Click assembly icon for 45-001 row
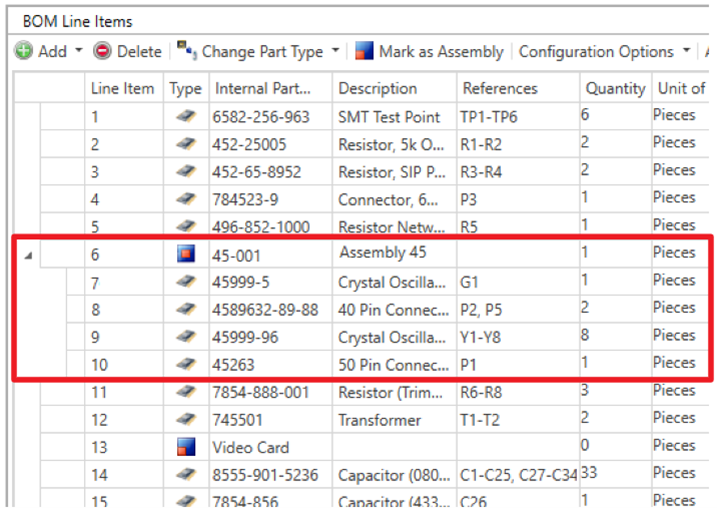The width and height of the screenshot is (717, 508). point(186,254)
